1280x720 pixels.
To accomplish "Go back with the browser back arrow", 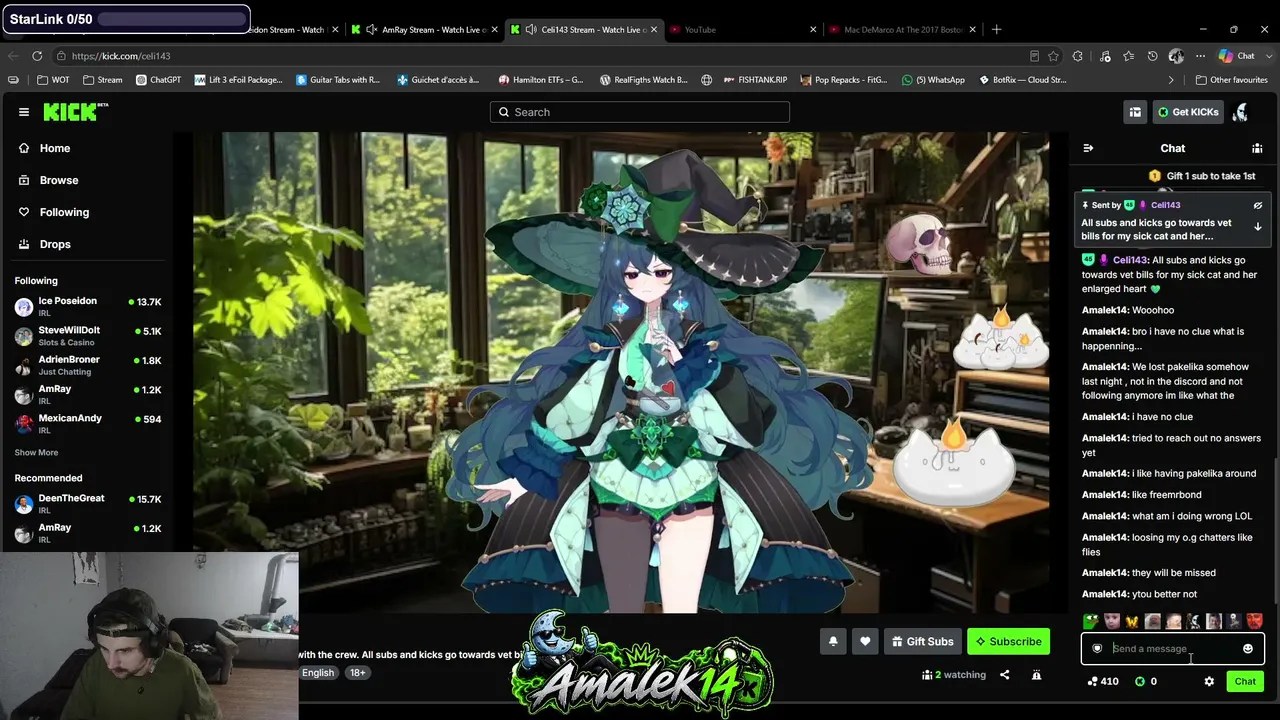I will [x=13, y=56].
